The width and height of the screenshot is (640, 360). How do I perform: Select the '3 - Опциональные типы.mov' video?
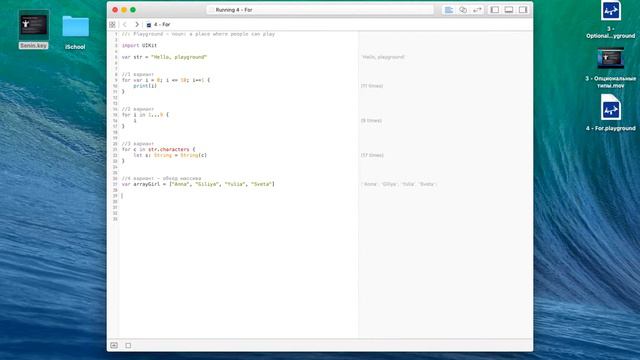click(x=611, y=68)
